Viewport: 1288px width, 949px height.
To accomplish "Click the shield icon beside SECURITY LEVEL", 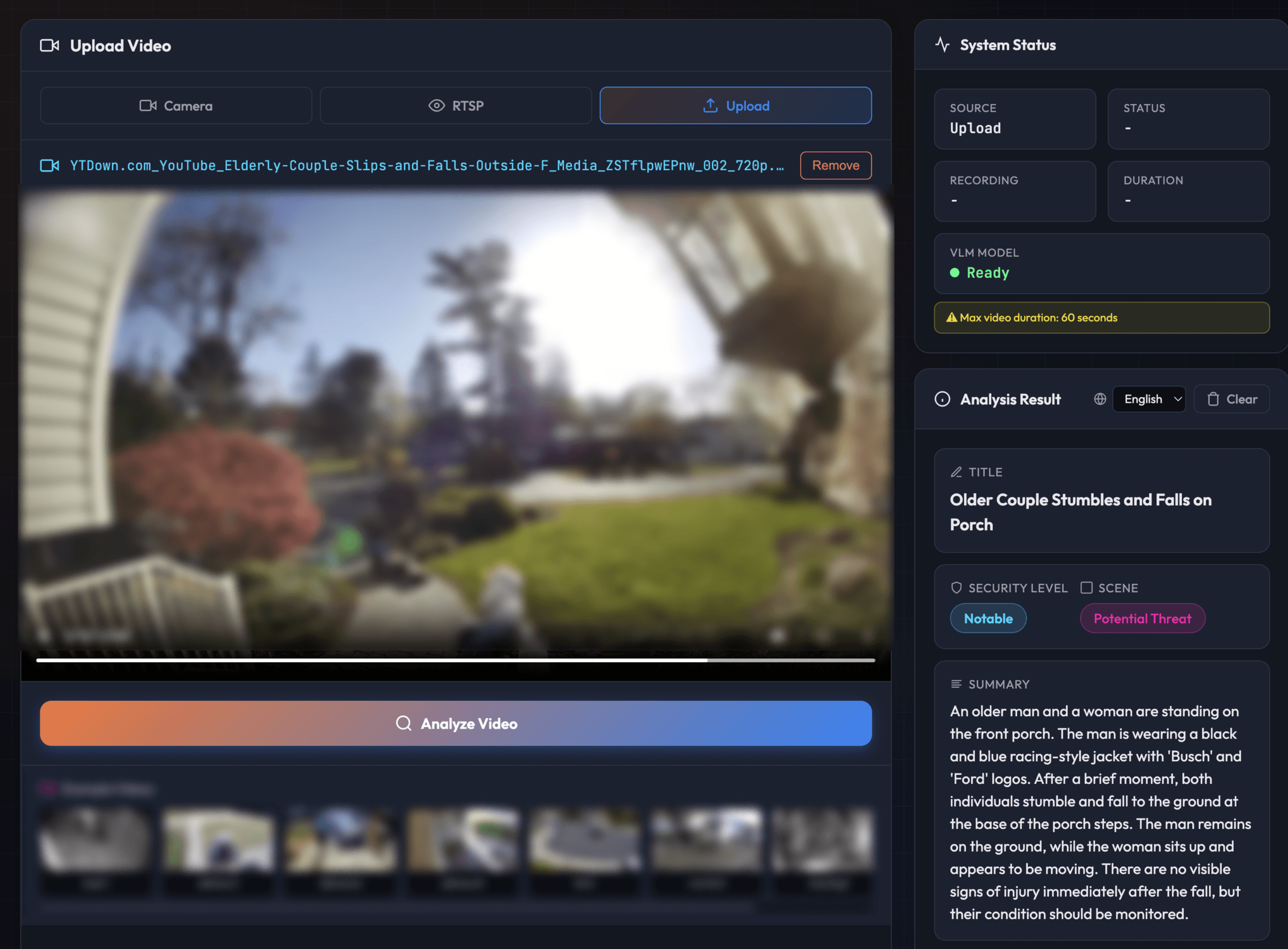I will [x=956, y=588].
